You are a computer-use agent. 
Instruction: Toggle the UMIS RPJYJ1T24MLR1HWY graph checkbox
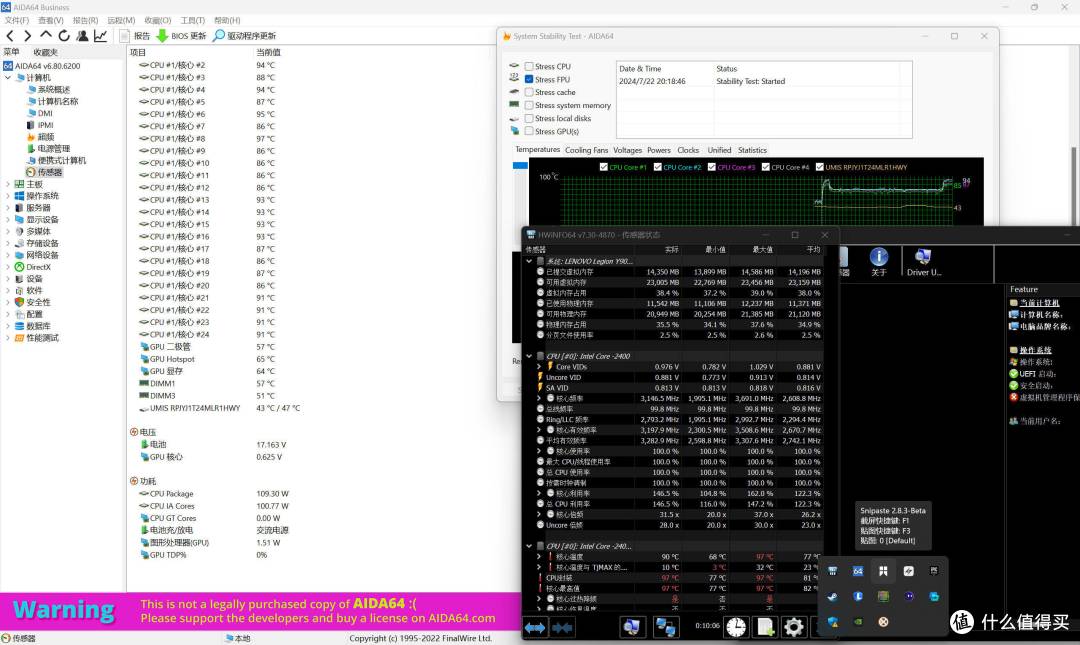pos(820,167)
